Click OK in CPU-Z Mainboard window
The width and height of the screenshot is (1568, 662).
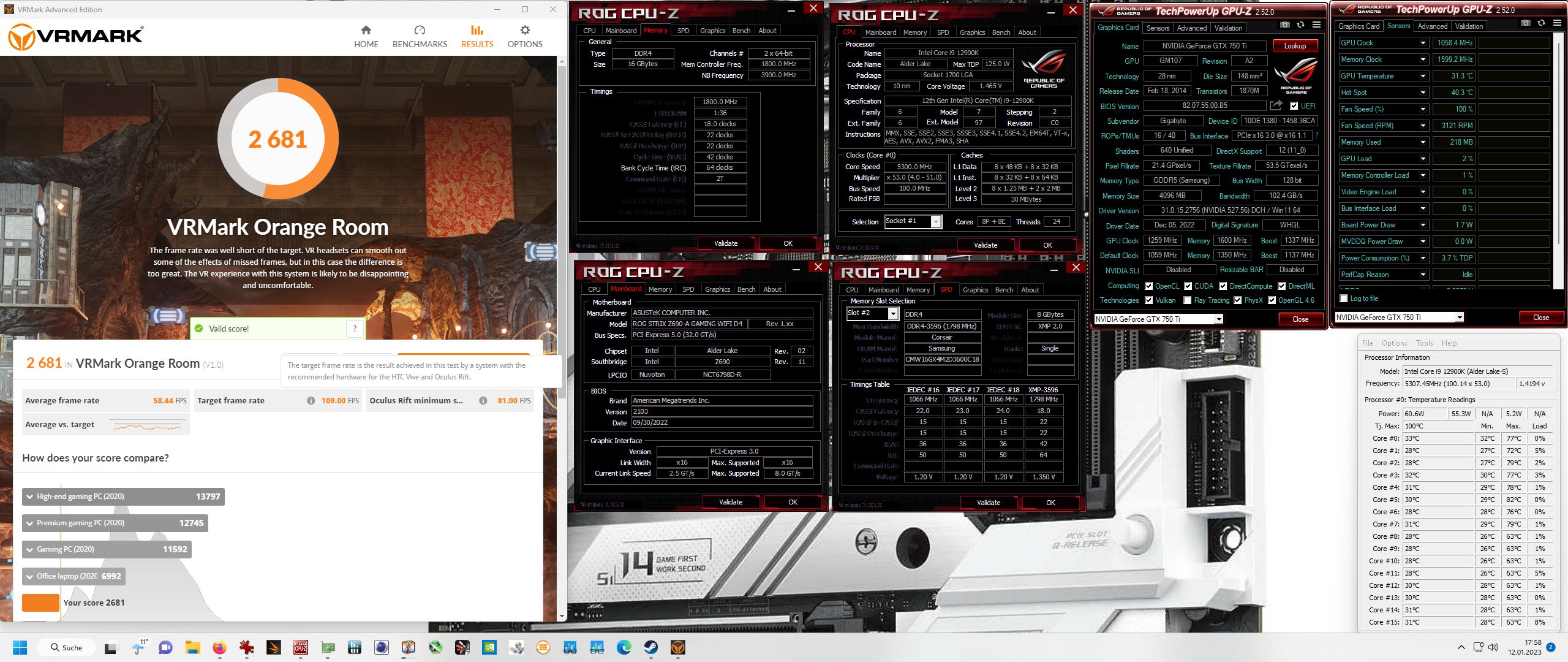[x=793, y=502]
